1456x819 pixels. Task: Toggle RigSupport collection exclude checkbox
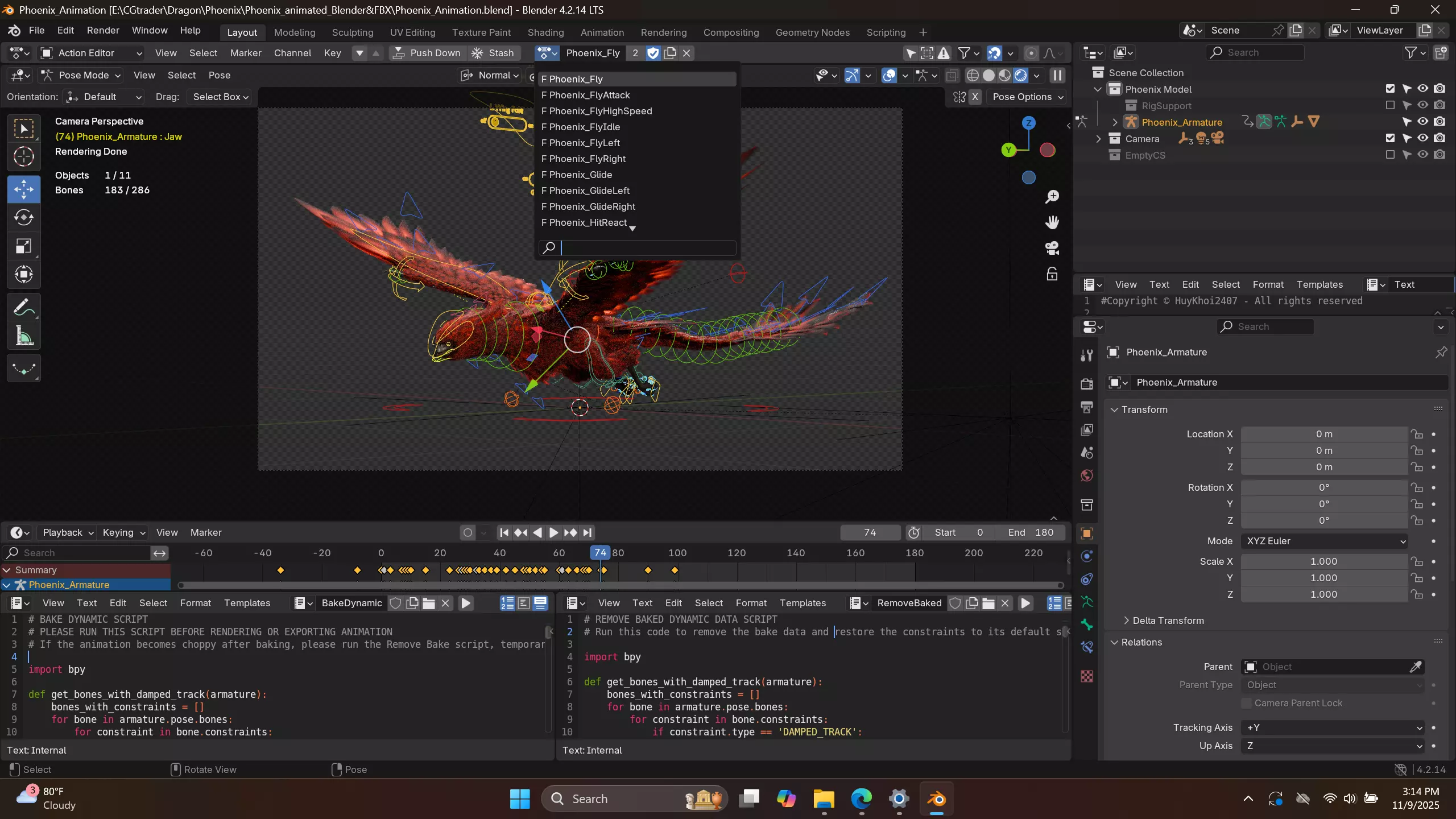tap(1390, 105)
